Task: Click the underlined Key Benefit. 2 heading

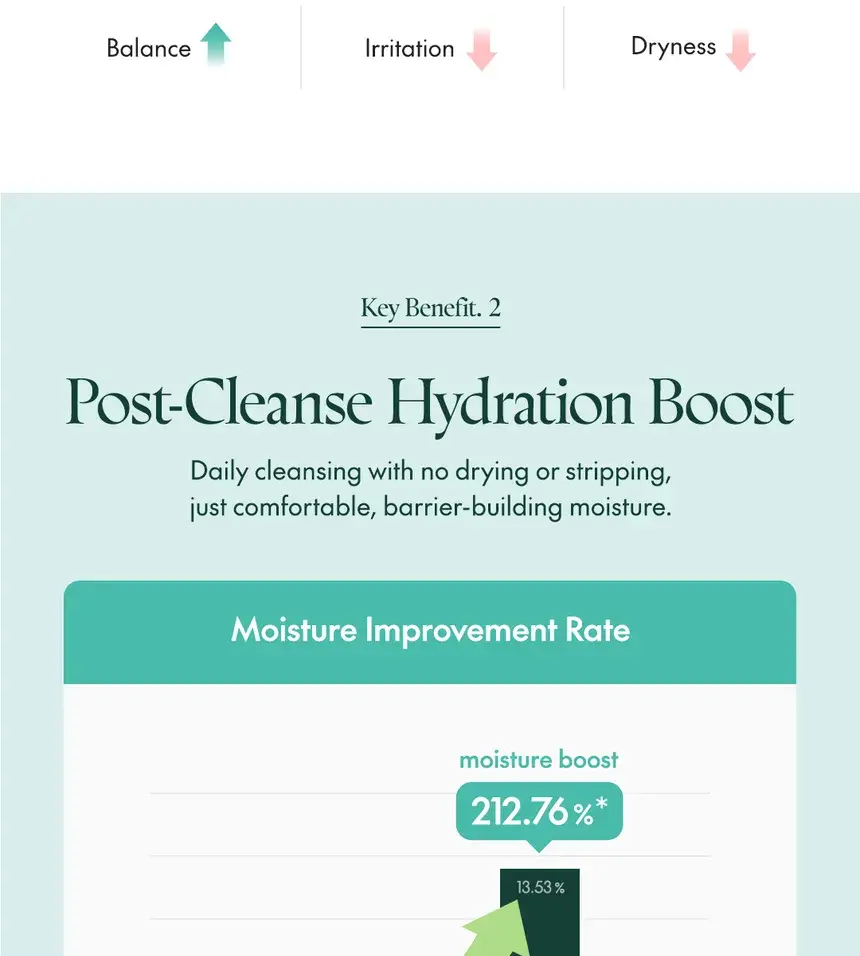Action: point(430,309)
